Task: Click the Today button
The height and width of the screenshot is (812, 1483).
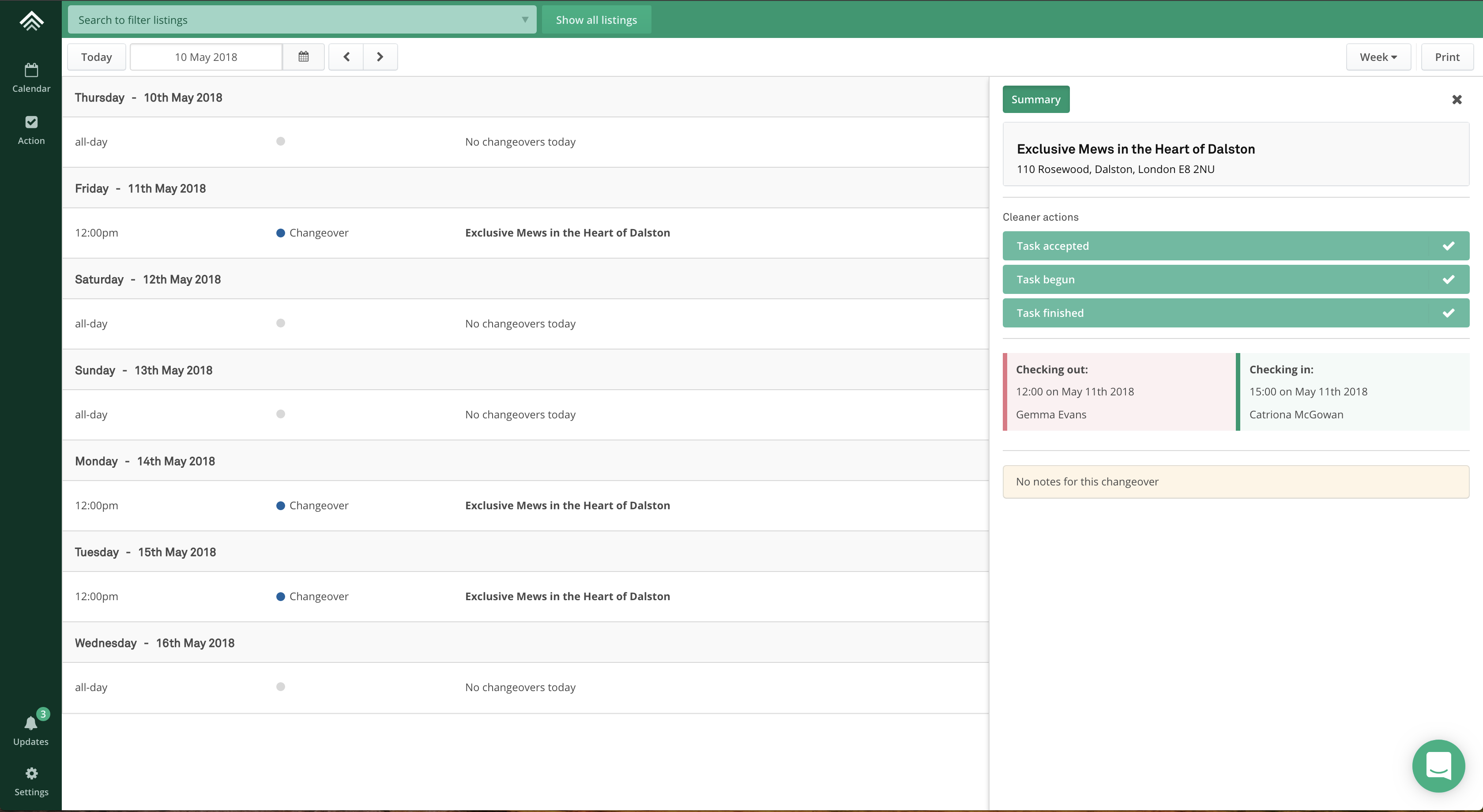Action: click(96, 57)
